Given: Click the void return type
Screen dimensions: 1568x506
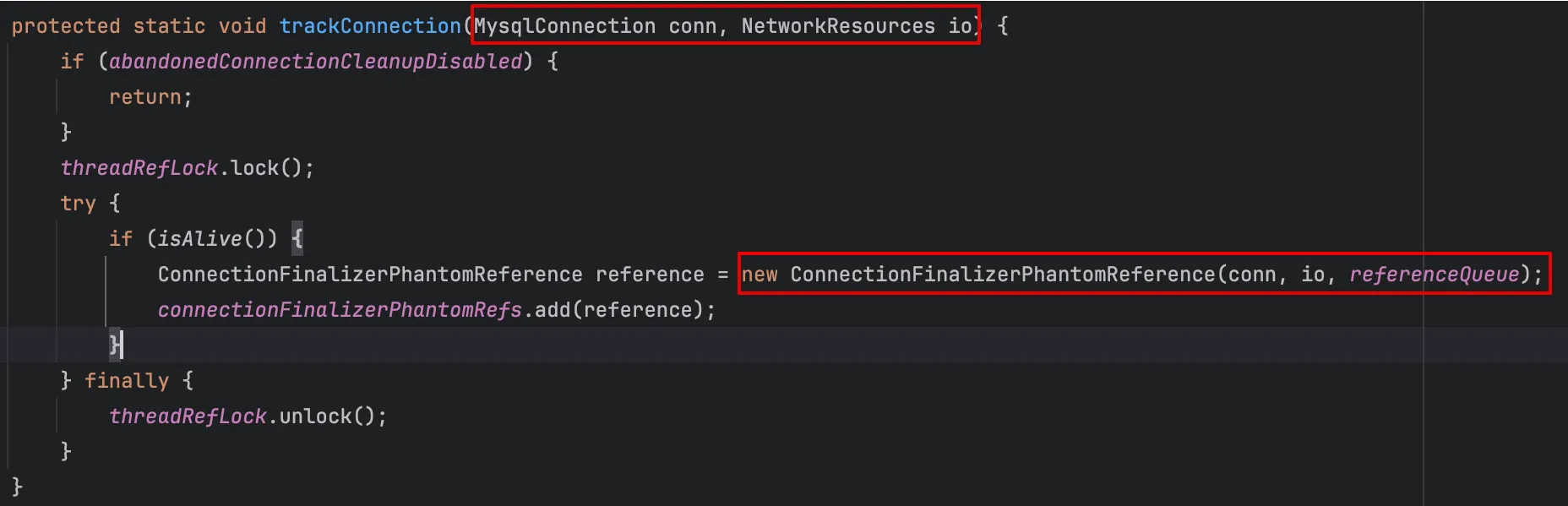Looking at the screenshot, I should coord(242,26).
